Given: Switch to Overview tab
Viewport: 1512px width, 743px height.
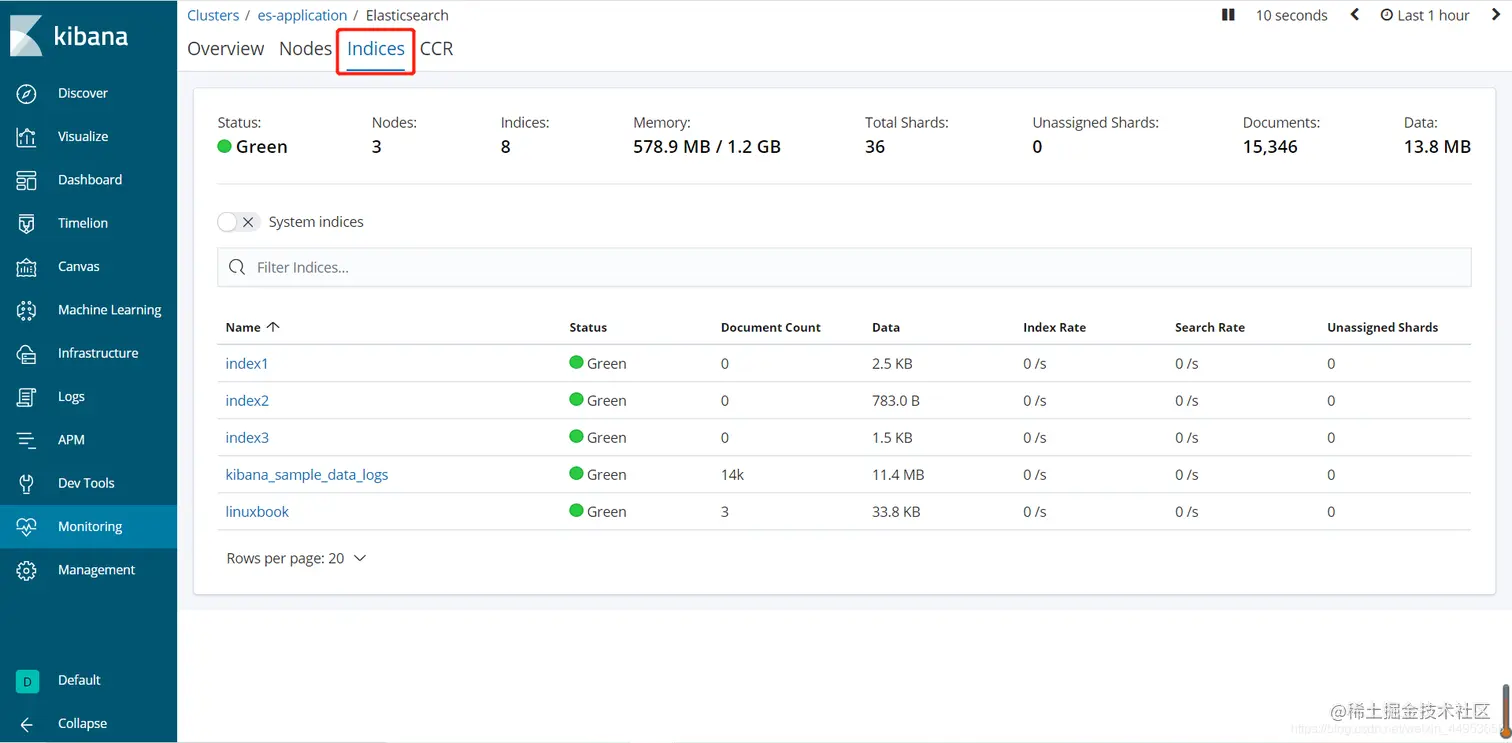Looking at the screenshot, I should click(x=226, y=48).
